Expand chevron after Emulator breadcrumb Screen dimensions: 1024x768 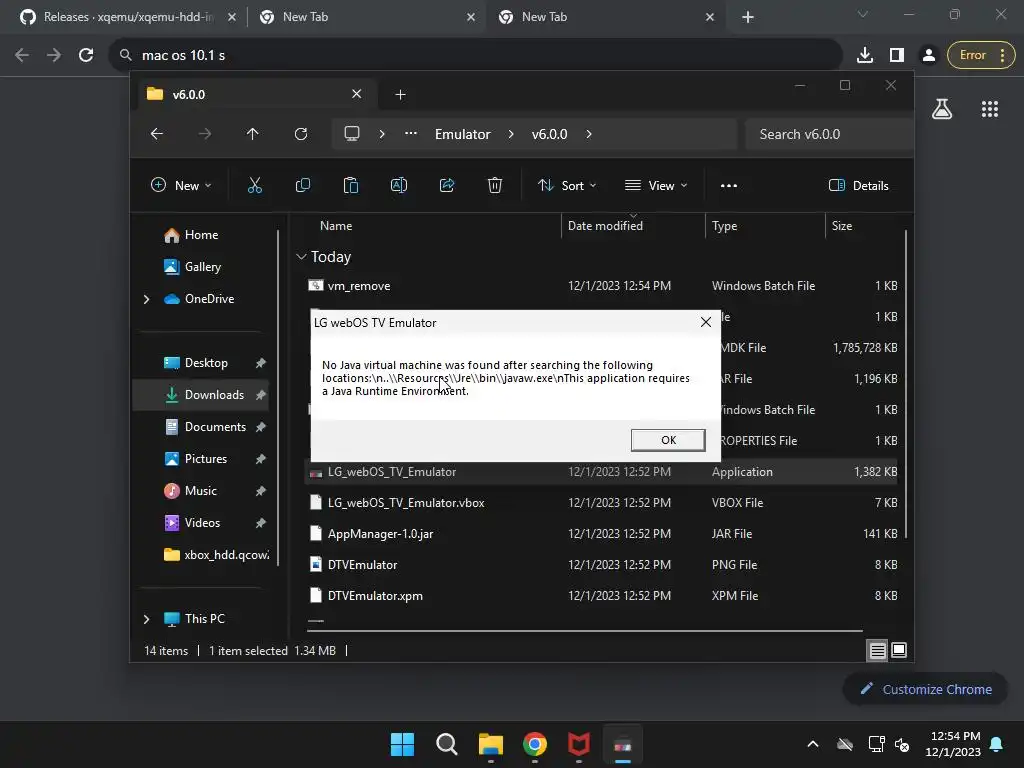coord(511,134)
